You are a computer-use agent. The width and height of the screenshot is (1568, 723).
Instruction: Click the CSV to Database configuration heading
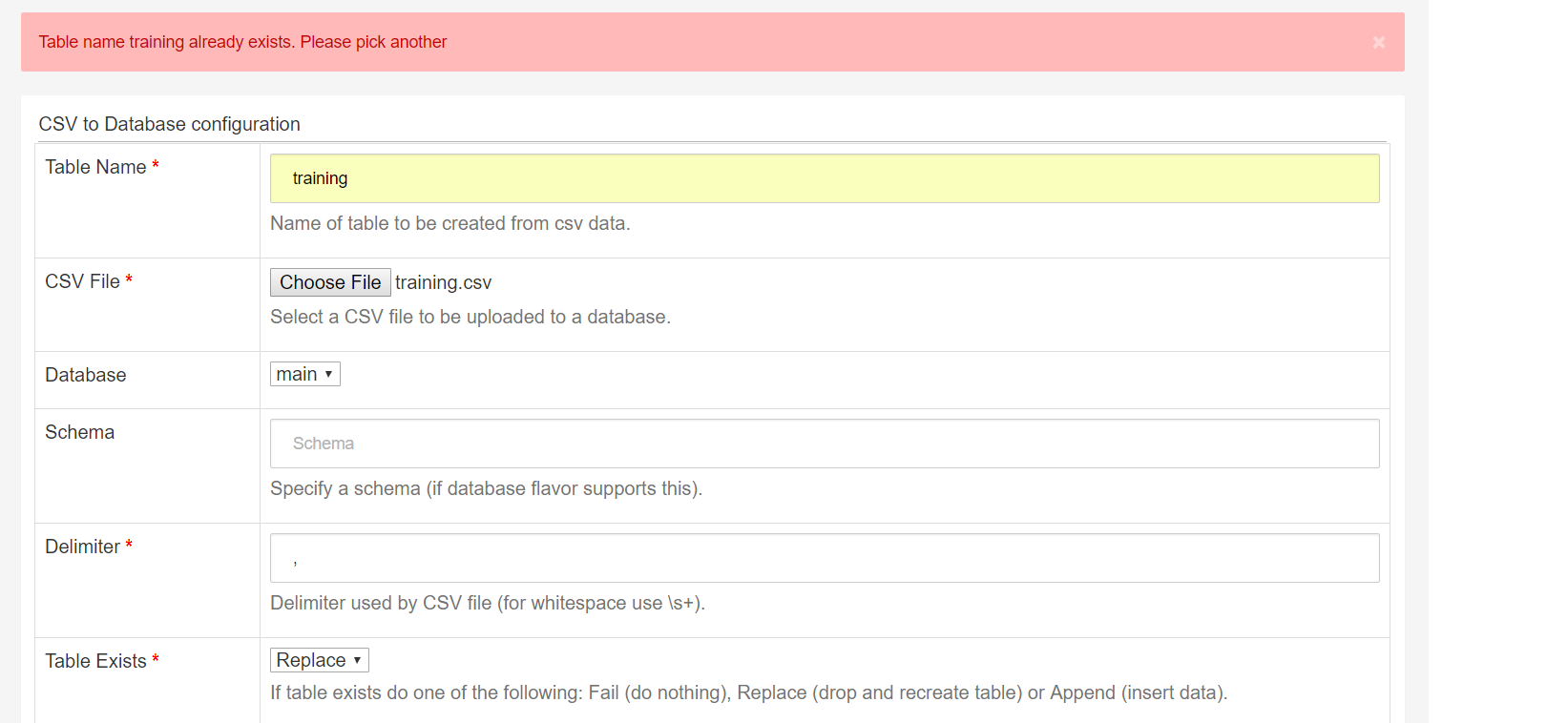point(169,124)
